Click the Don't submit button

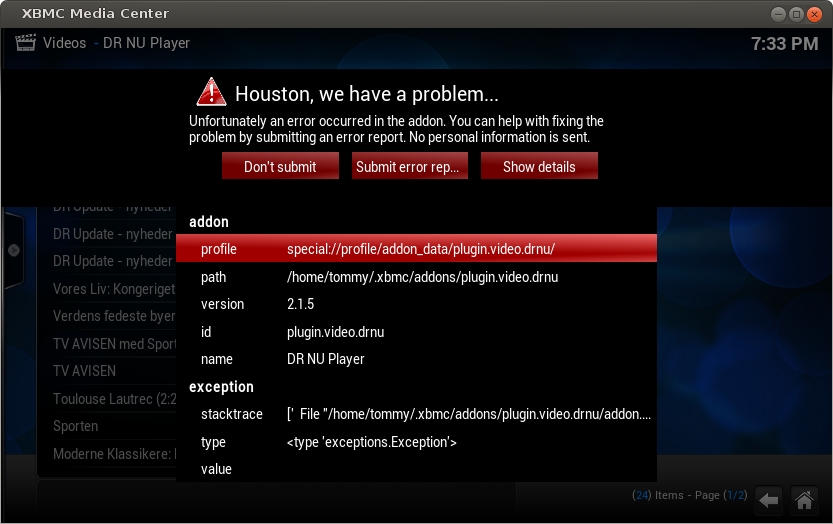(280, 166)
